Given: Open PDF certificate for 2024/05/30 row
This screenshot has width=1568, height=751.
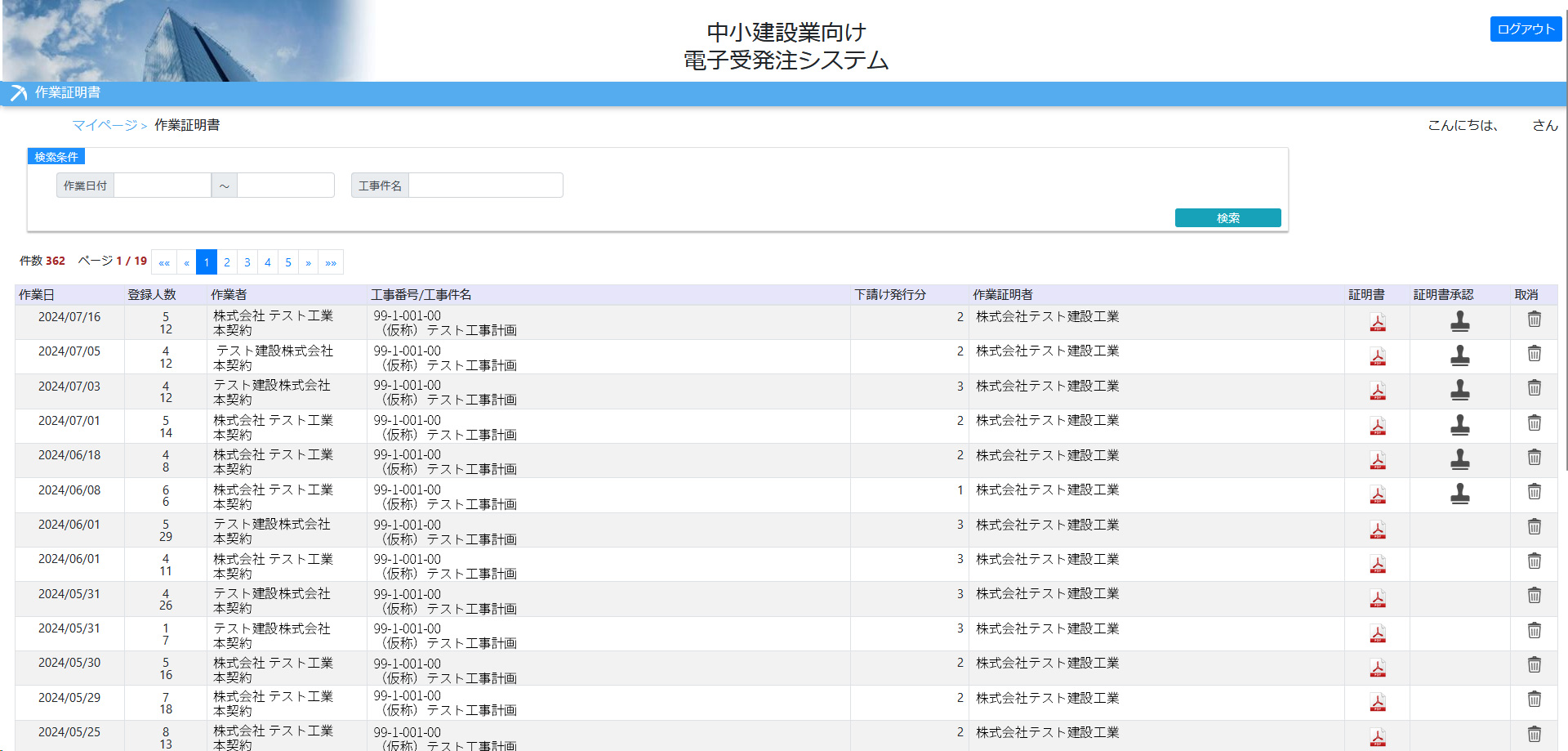Looking at the screenshot, I should pos(1378,668).
